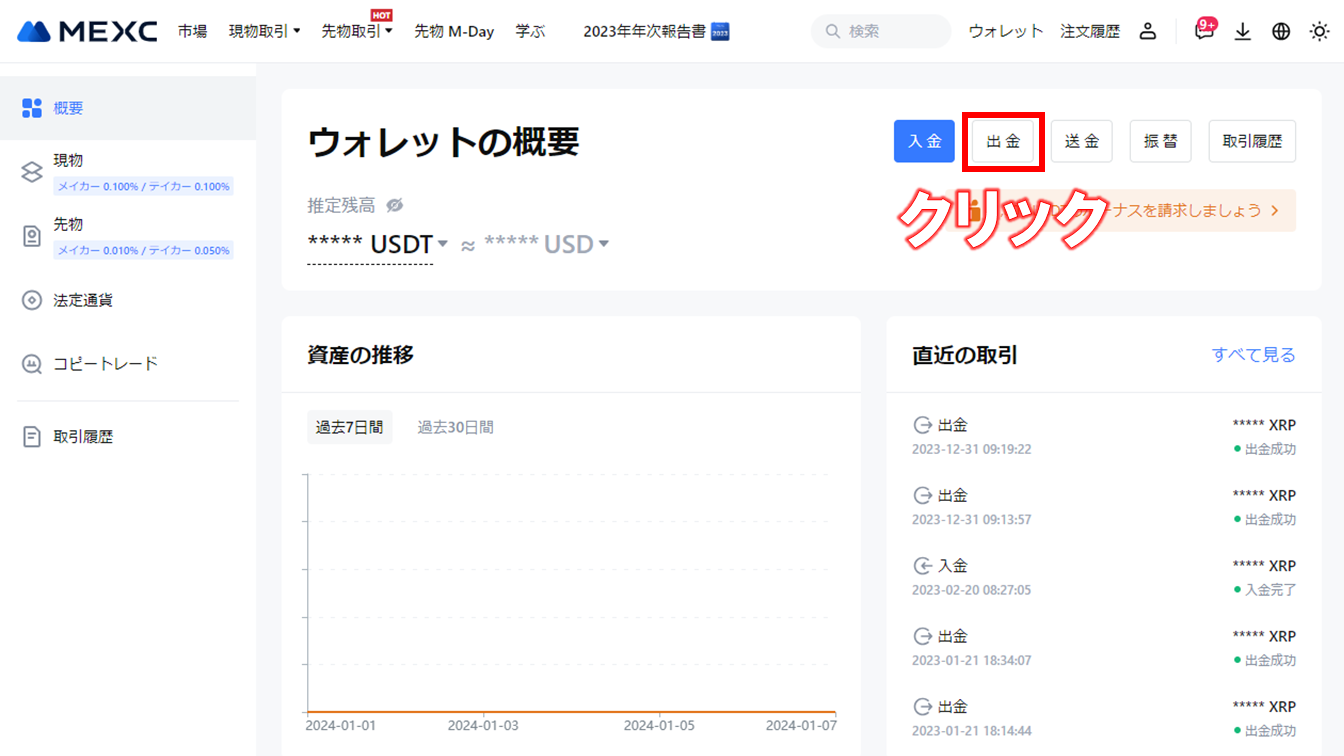
Task: Select the 過去7日間 period option
Action: [350, 426]
